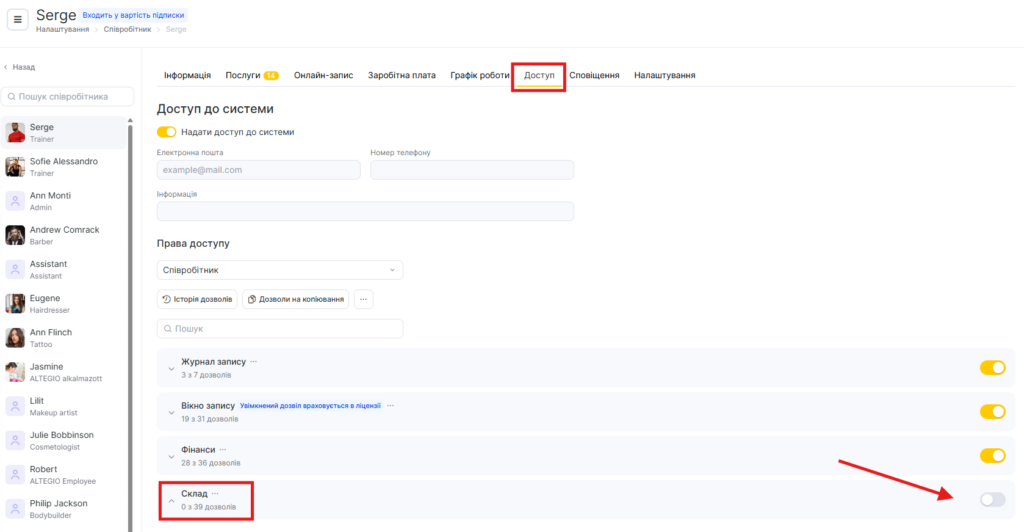Image resolution: width=1024 pixels, height=532 pixels.
Task: Open the hamburger menu icon
Action: point(20,20)
